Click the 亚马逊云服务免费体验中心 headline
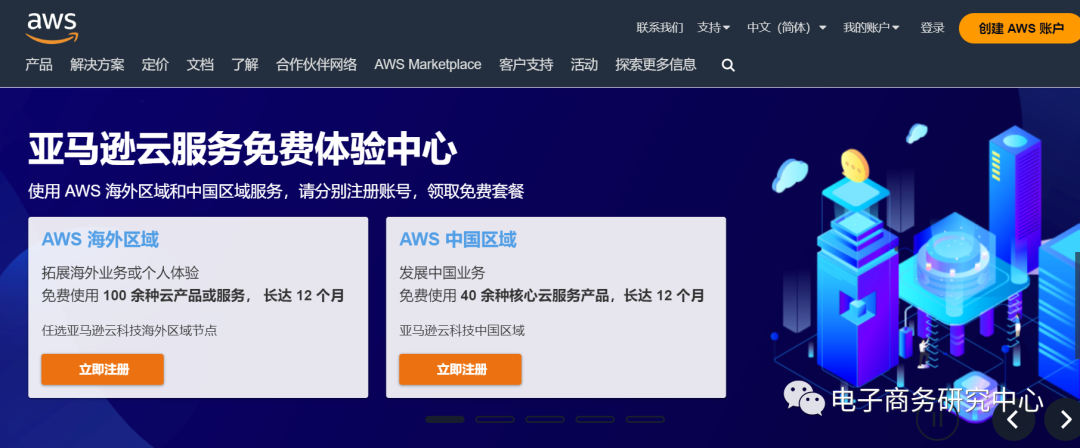Viewport: 1080px width, 448px height. (242, 149)
